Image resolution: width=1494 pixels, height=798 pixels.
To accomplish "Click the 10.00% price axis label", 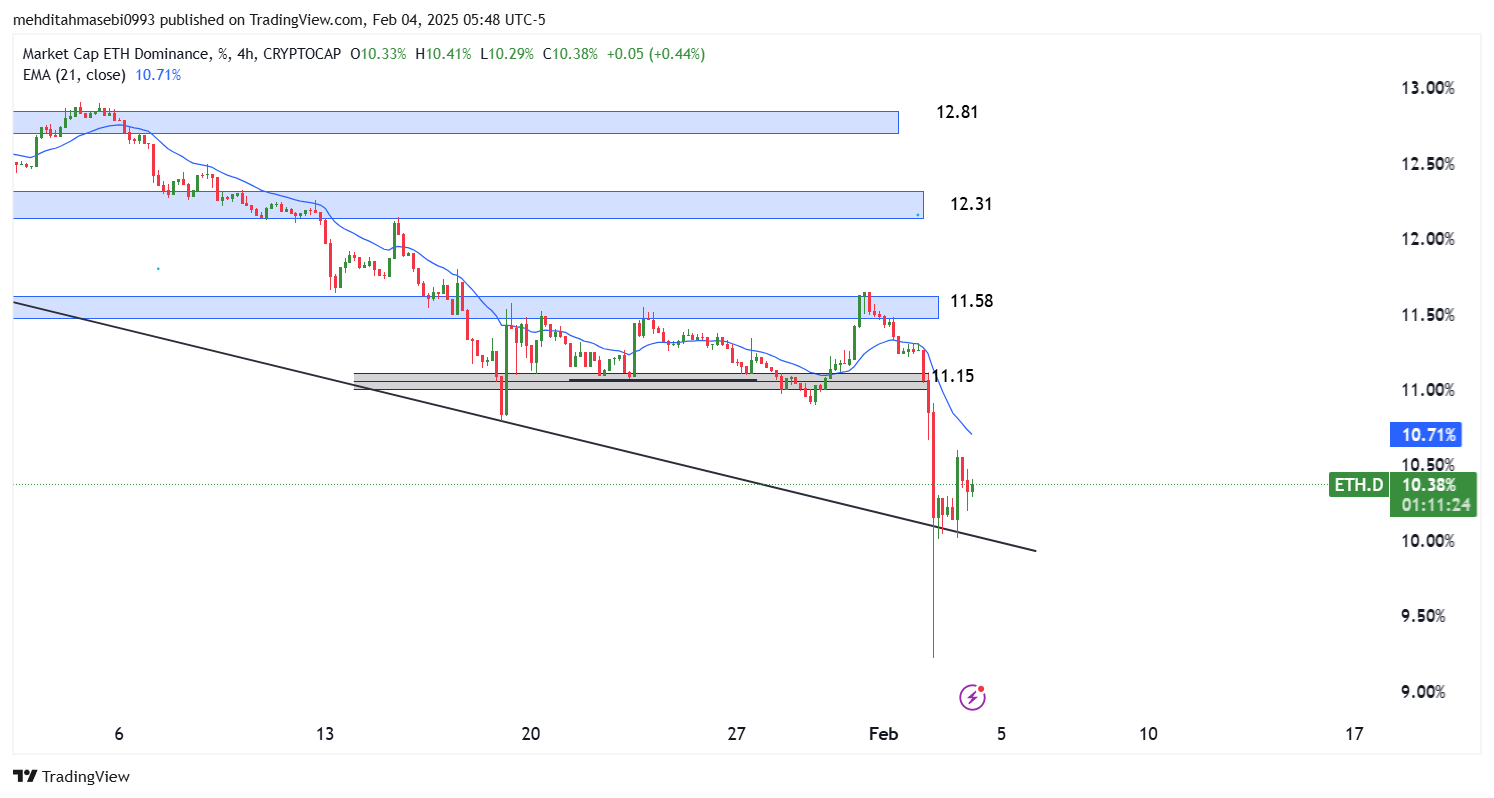I will [1426, 541].
